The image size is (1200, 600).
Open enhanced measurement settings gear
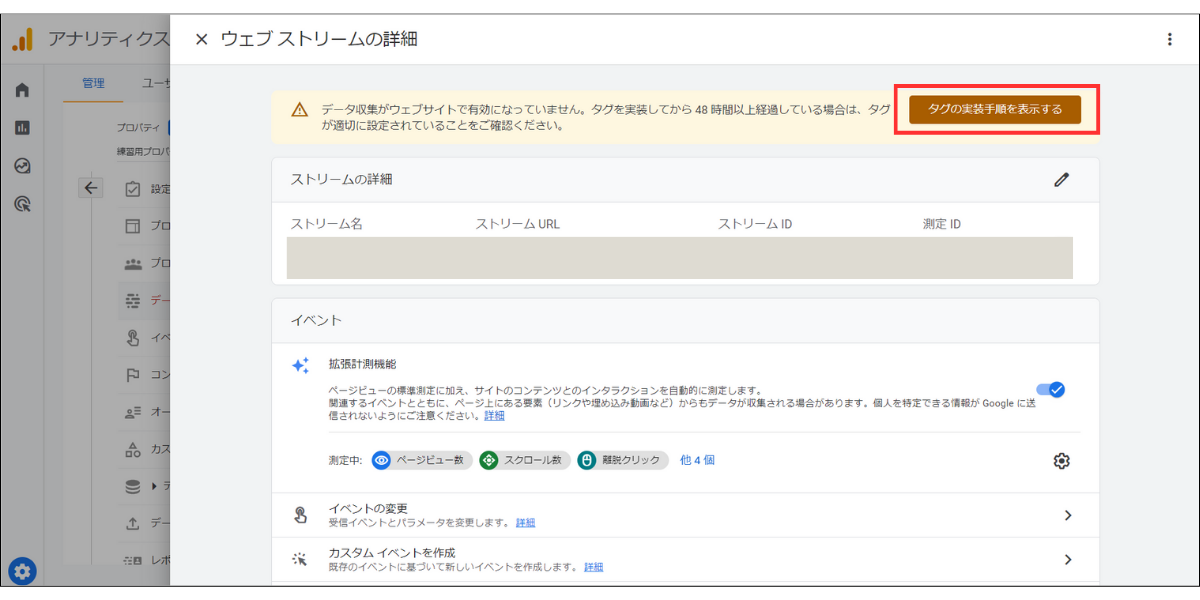click(x=1061, y=461)
